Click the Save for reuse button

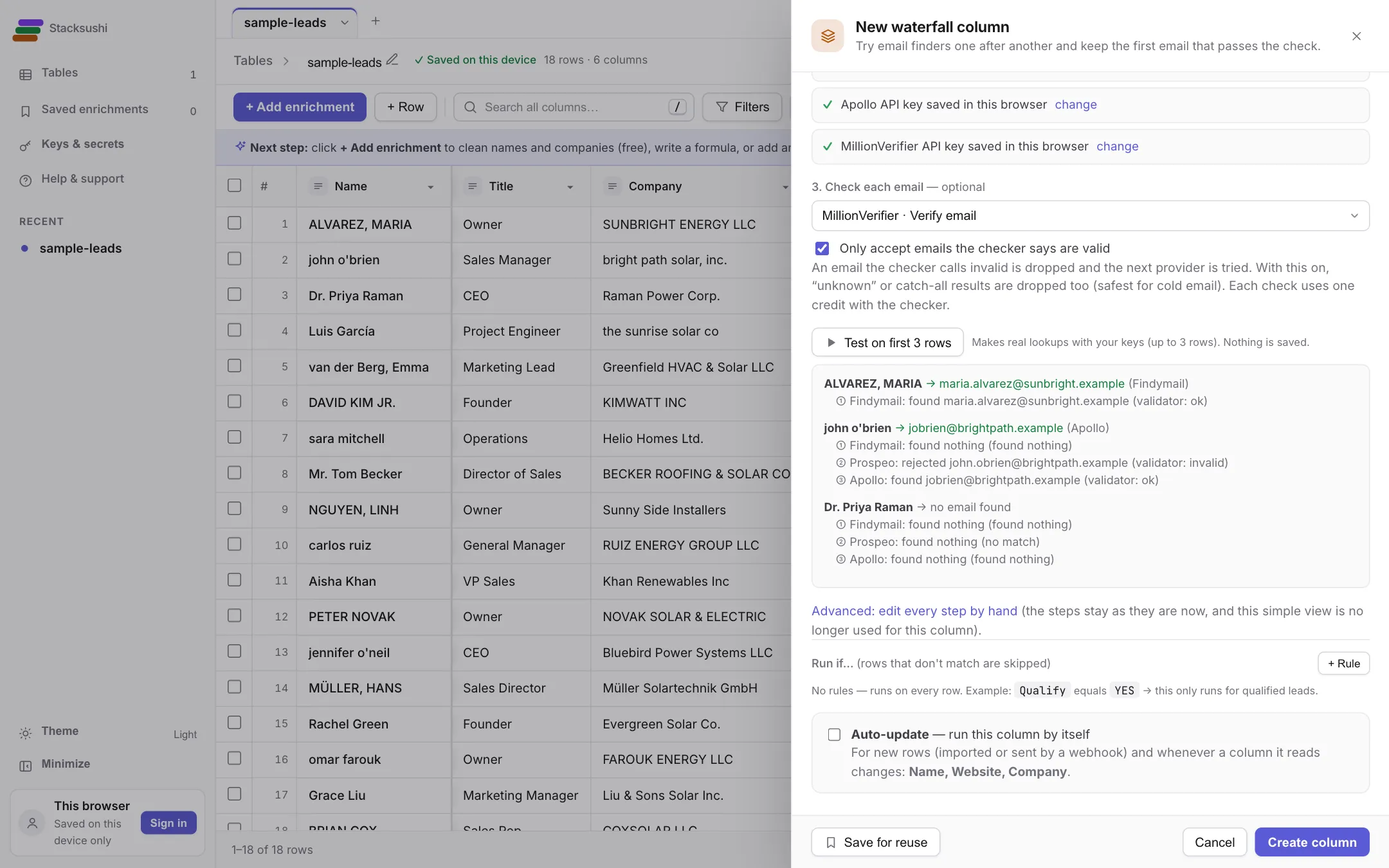click(x=876, y=842)
